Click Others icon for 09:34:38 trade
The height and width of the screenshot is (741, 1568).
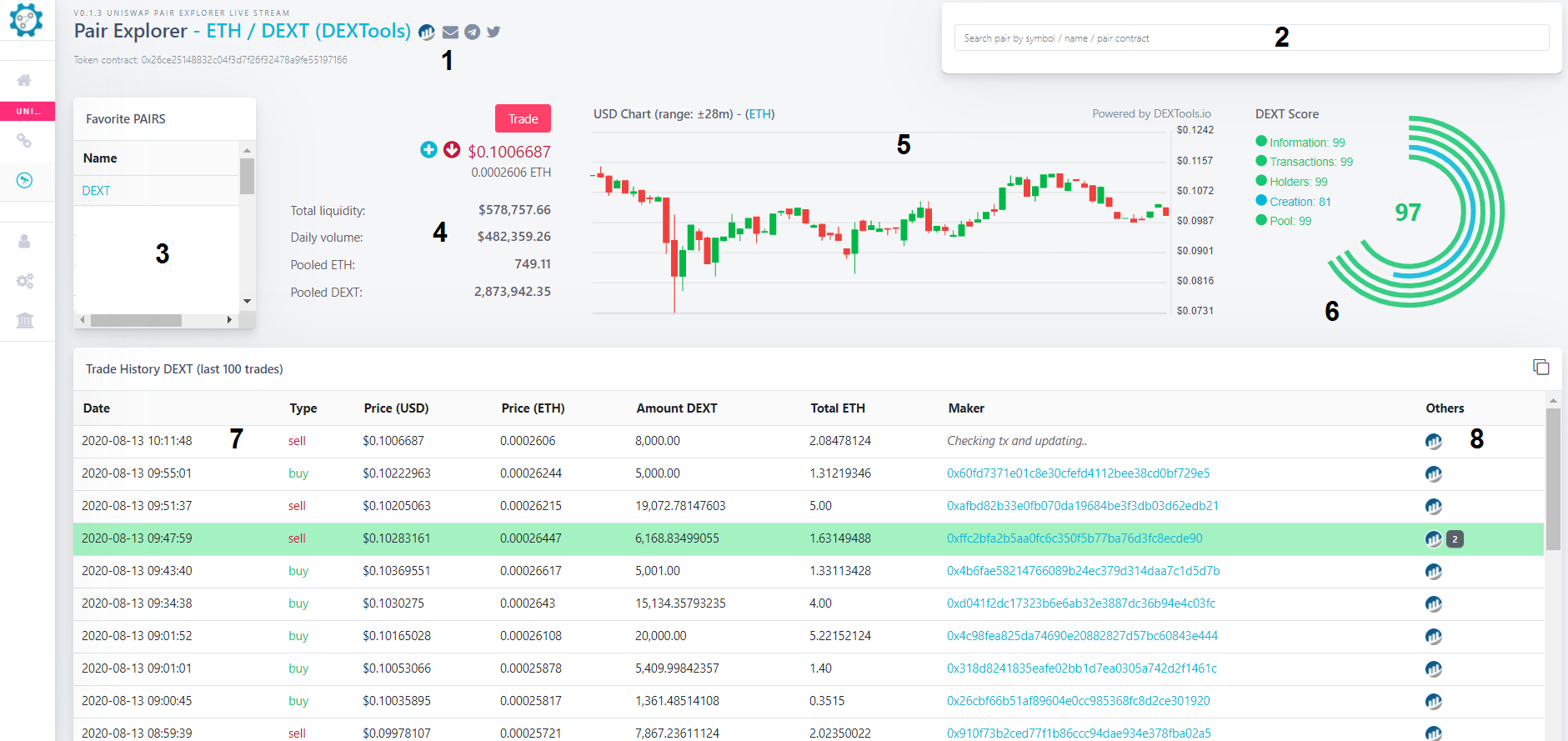[x=1434, y=603]
